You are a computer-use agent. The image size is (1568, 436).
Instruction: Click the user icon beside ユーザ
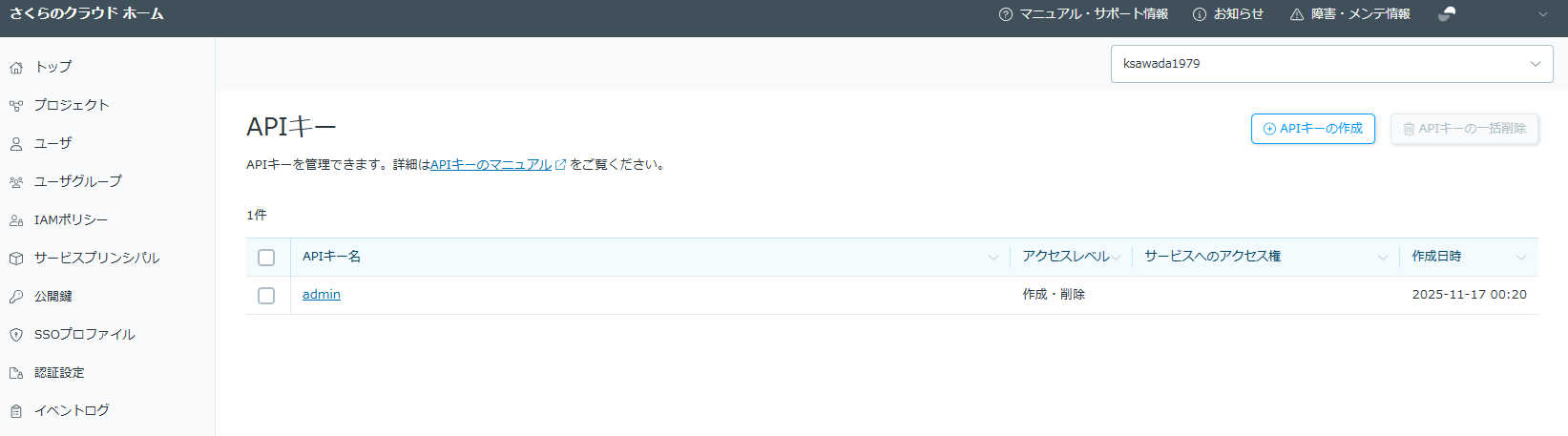[x=16, y=144]
